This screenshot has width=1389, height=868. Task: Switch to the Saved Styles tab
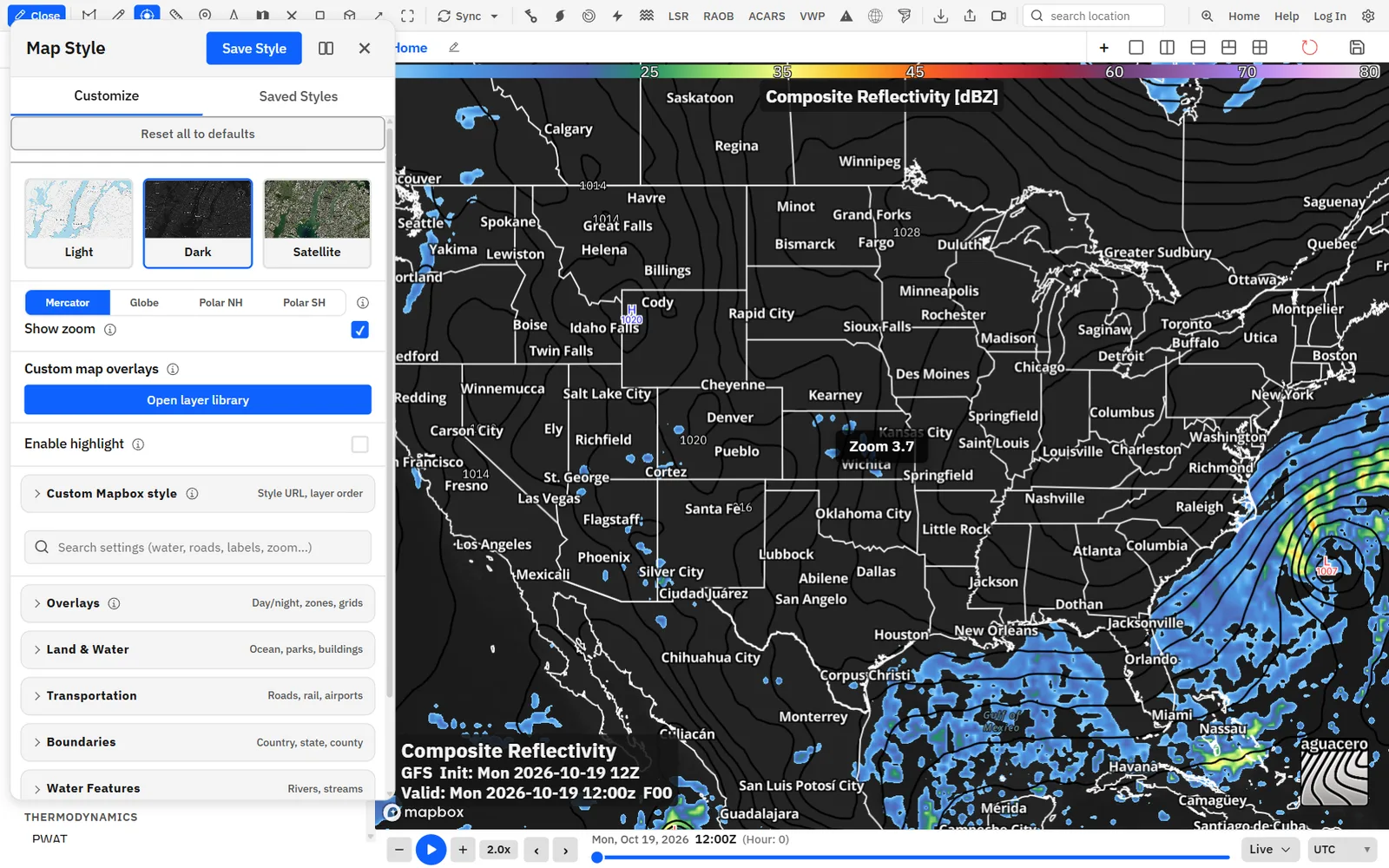(298, 96)
